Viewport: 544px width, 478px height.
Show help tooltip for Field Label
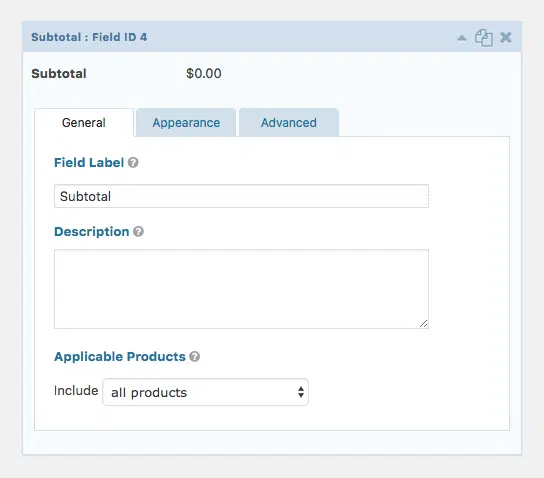tap(133, 162)
